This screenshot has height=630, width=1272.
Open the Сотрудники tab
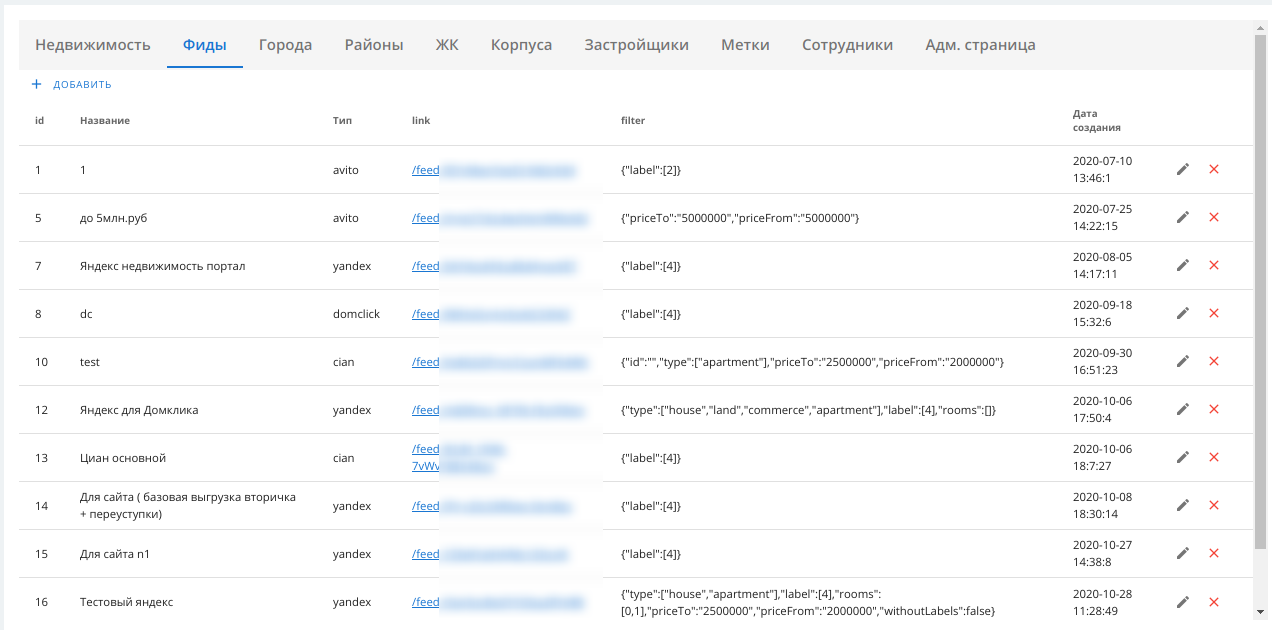pyautogui.click(x=847, y=45)
